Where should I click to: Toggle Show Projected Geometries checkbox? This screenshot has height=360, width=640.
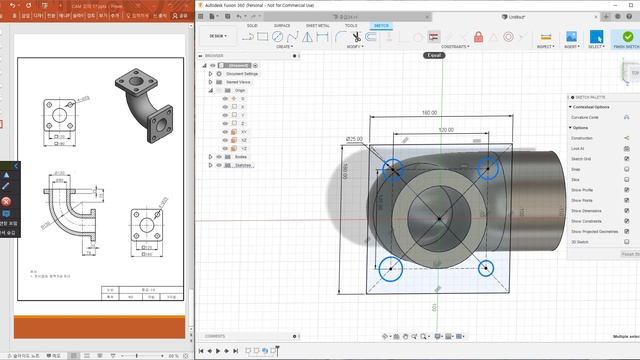627,231
